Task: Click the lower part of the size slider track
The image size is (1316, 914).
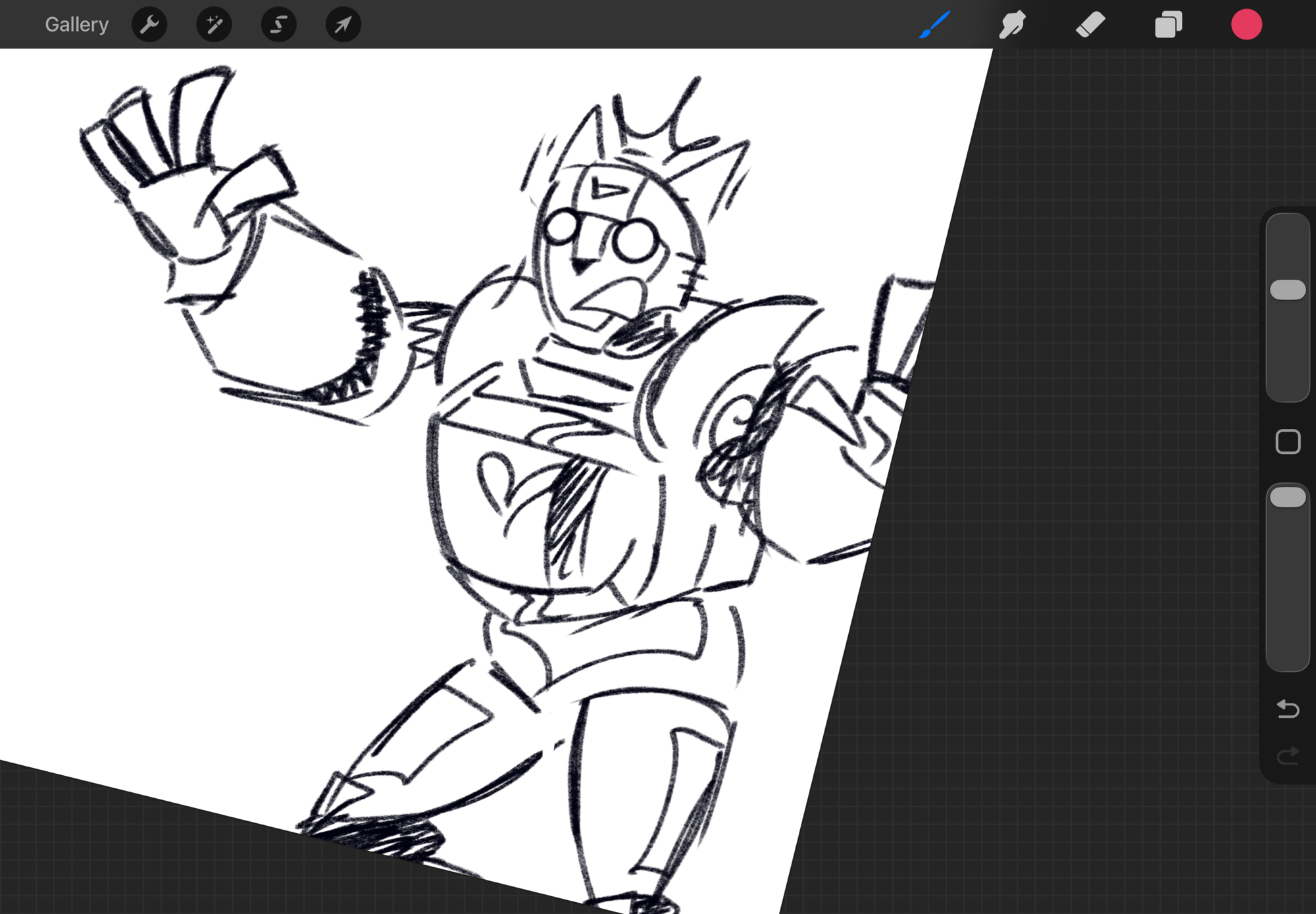Action: (1287, 368)
